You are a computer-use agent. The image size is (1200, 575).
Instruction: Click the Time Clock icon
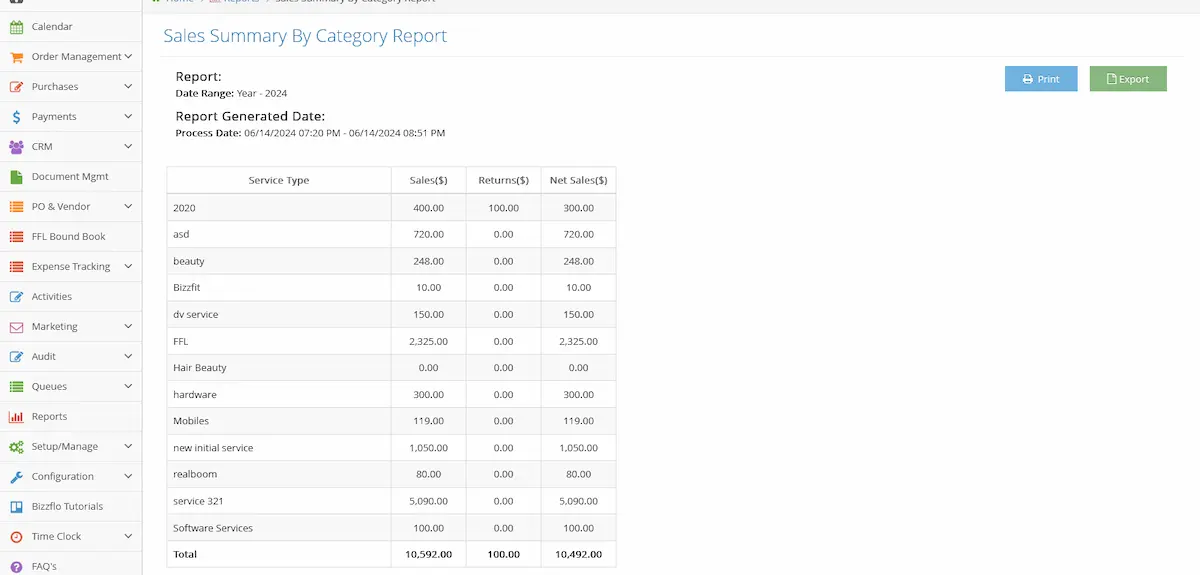coord(16,537)
